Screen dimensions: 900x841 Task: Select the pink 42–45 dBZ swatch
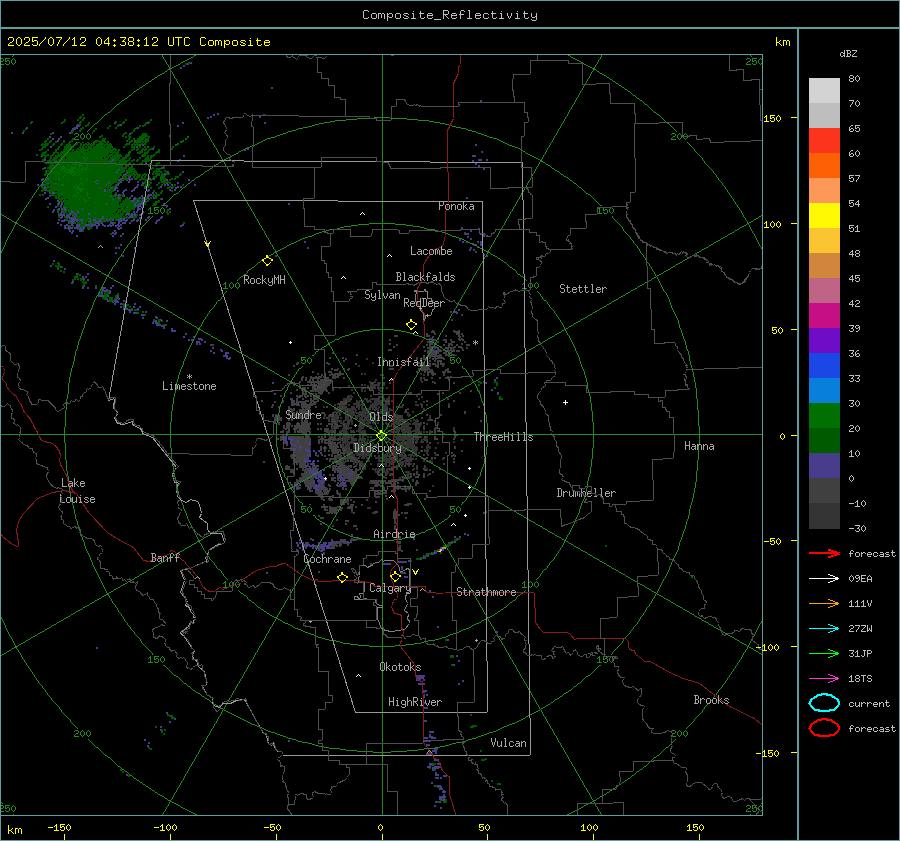pyautogui.click(x=824, y=291)
